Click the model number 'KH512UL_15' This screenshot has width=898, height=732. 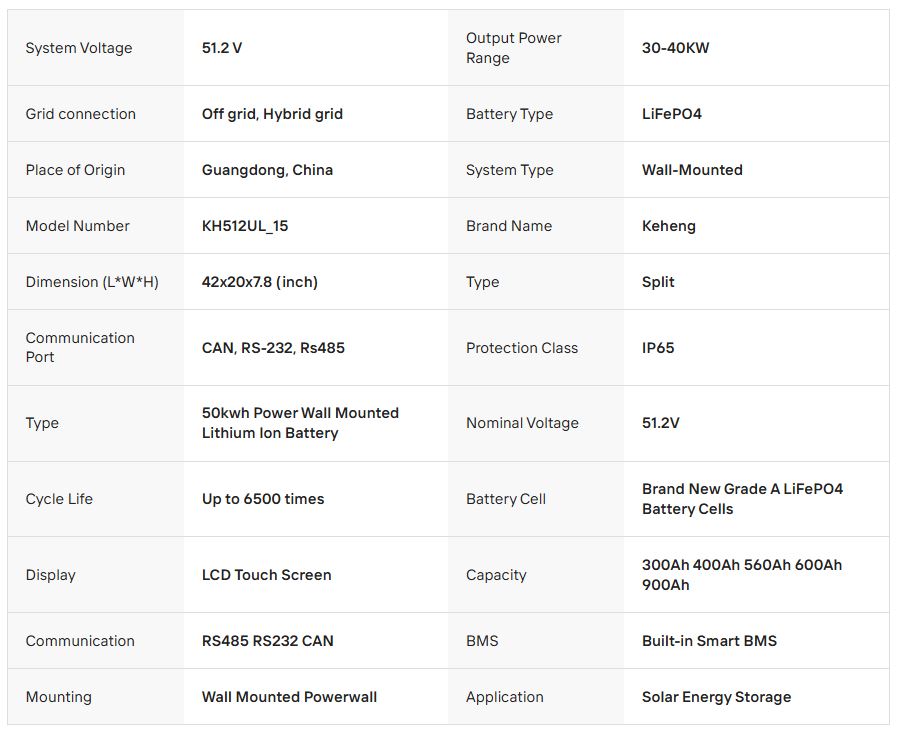tap(245, 226)
